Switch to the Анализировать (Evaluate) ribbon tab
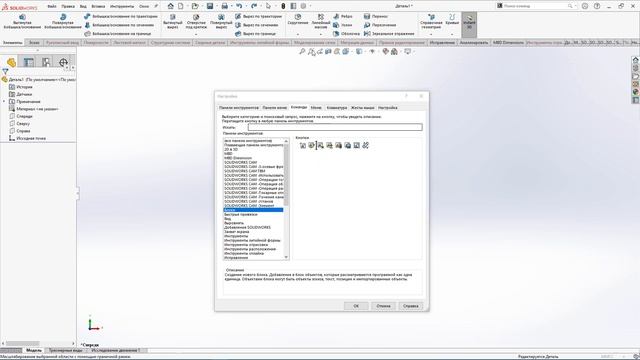Image resolution: width=640 pixels, height=360 pixels. [x=473, y=42]
